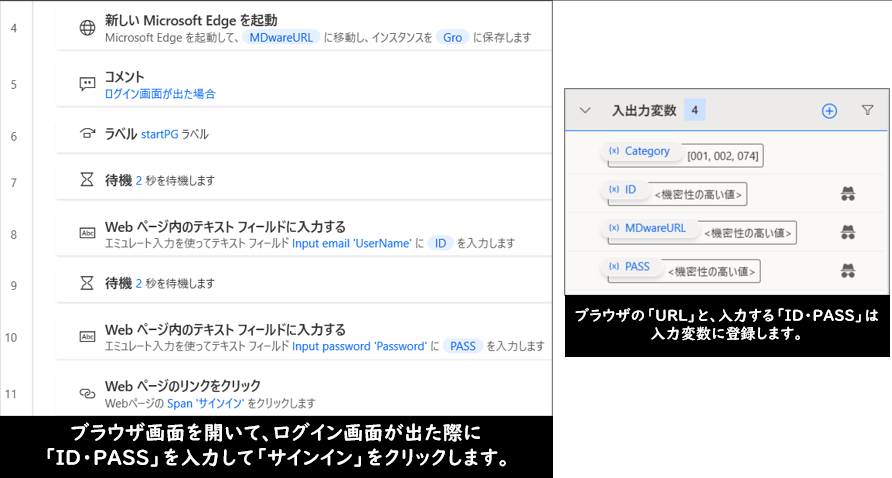Image resolution: width=892 pixels, height=478 pixels.
Task: Click the PASS token in step 10
Action: pyautogui.click(x=462, y=347)
